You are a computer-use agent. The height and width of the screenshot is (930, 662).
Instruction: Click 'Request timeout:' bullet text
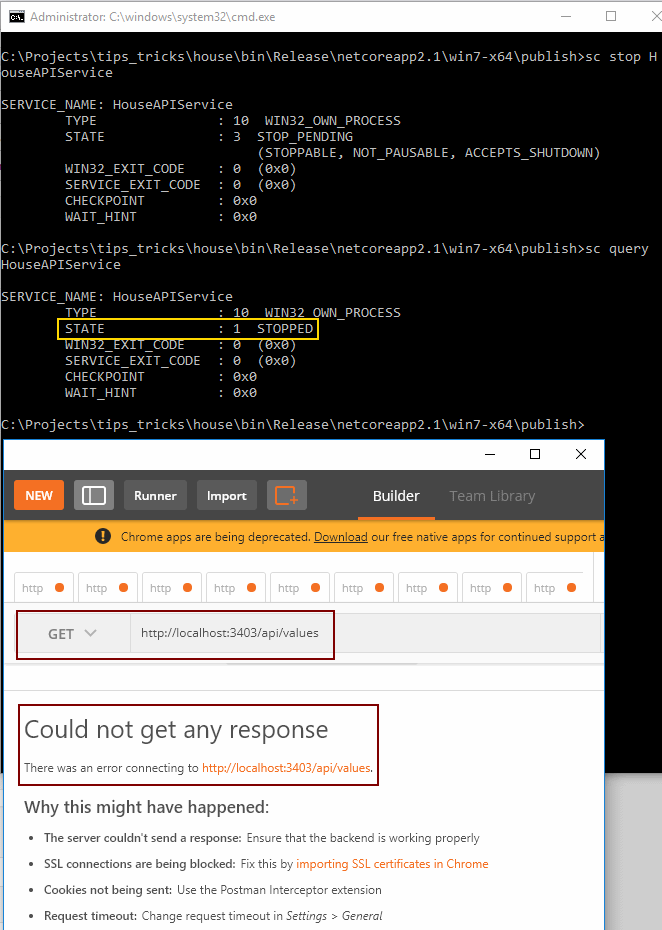[91, 916]
